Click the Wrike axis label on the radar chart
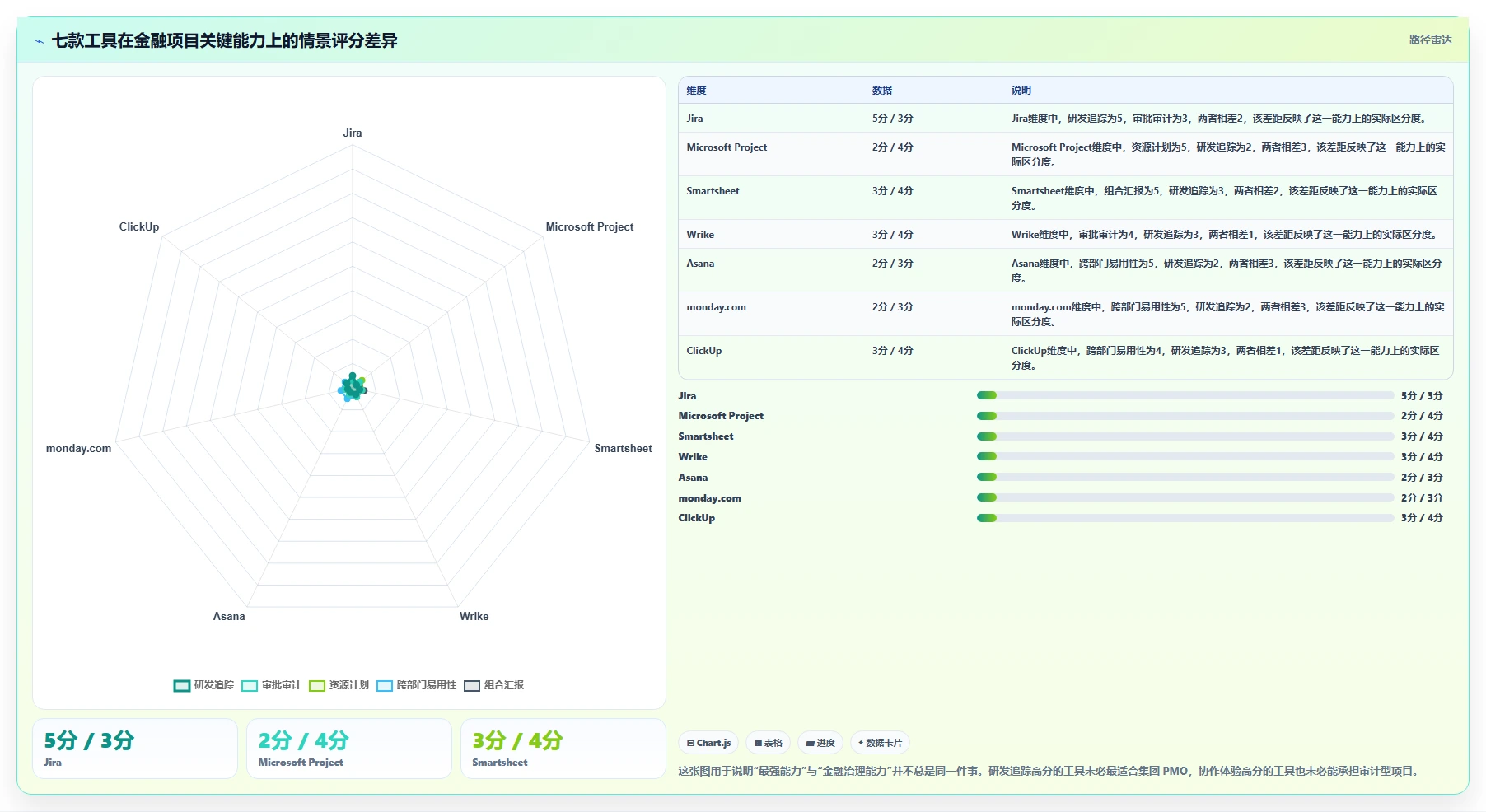The image size is (1486, 812). 474,616
